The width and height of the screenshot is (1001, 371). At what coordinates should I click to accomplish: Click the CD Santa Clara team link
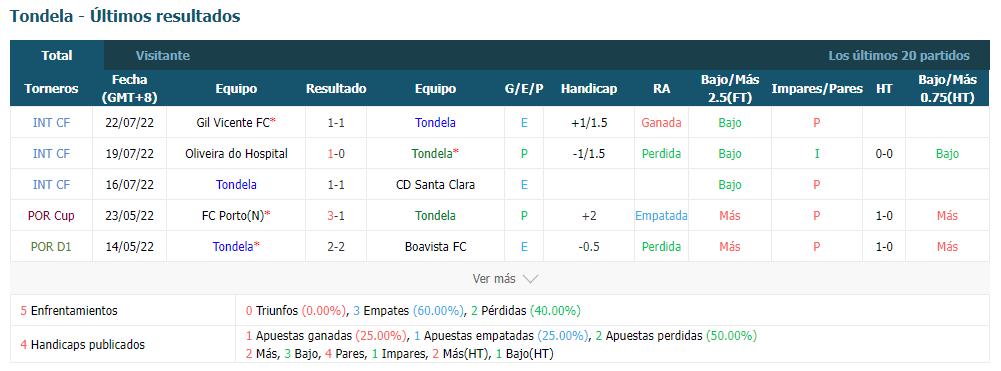(x=435, y=185)
